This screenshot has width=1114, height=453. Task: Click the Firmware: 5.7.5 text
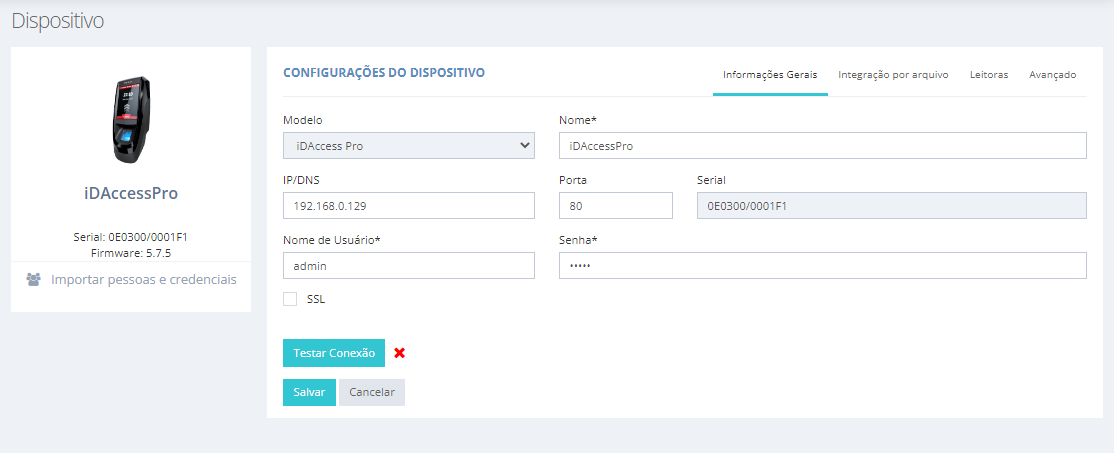(x=131, y=252)
